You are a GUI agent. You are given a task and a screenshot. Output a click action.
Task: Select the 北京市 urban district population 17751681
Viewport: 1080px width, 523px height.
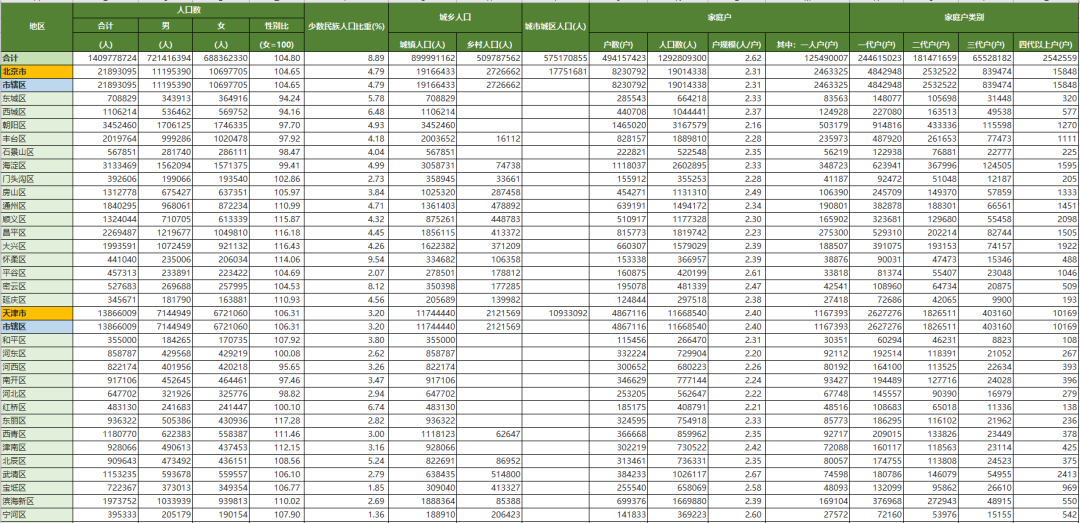(556, 72)
